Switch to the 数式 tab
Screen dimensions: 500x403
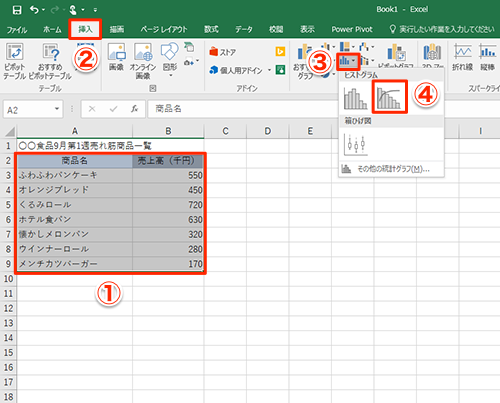coord(211,30)
